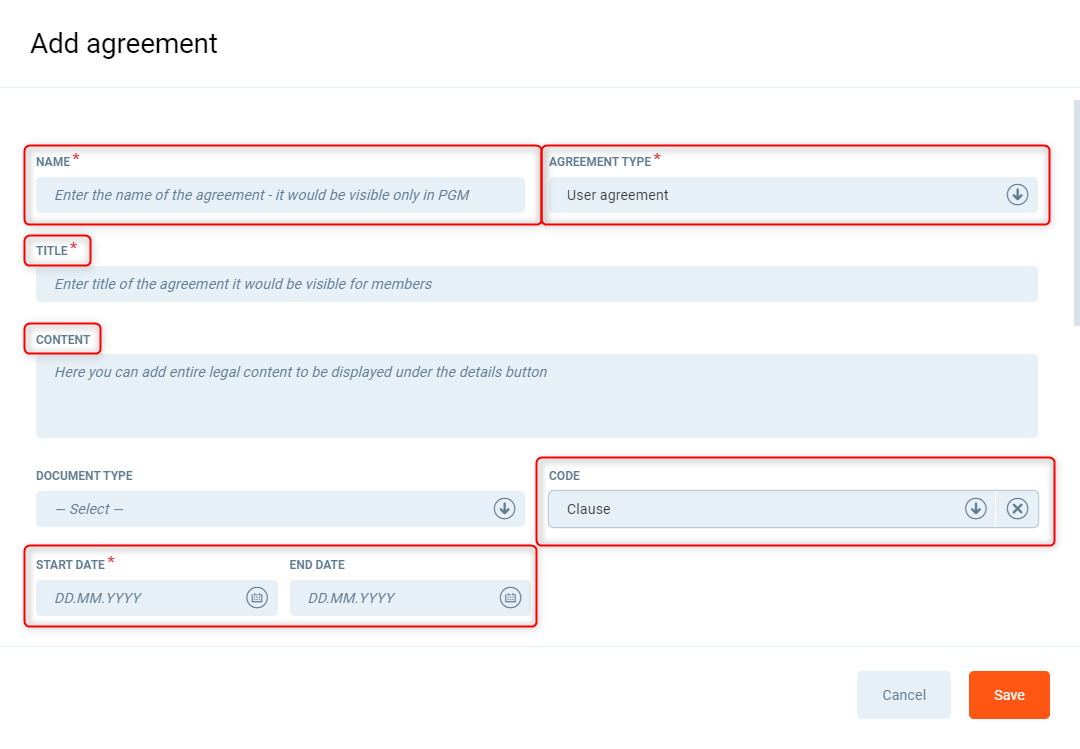Clear the Code selection with the X icon
The width and height of the screenshot is (1080, 749).
coord(1017,509)
